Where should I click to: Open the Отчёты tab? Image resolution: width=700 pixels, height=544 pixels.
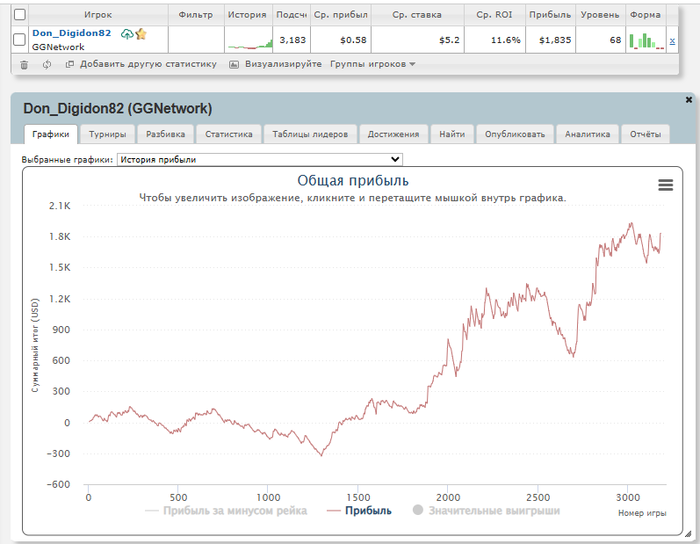tap(645, 134)
